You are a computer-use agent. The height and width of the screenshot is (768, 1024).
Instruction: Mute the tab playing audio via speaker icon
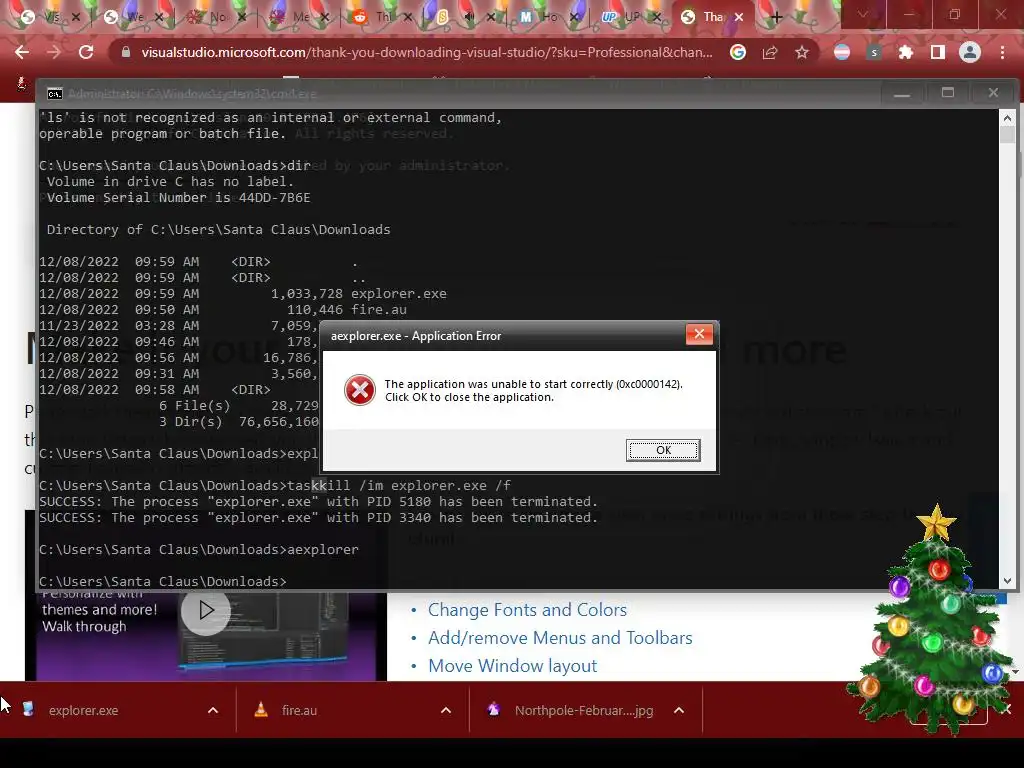click(x=469, y=17)
